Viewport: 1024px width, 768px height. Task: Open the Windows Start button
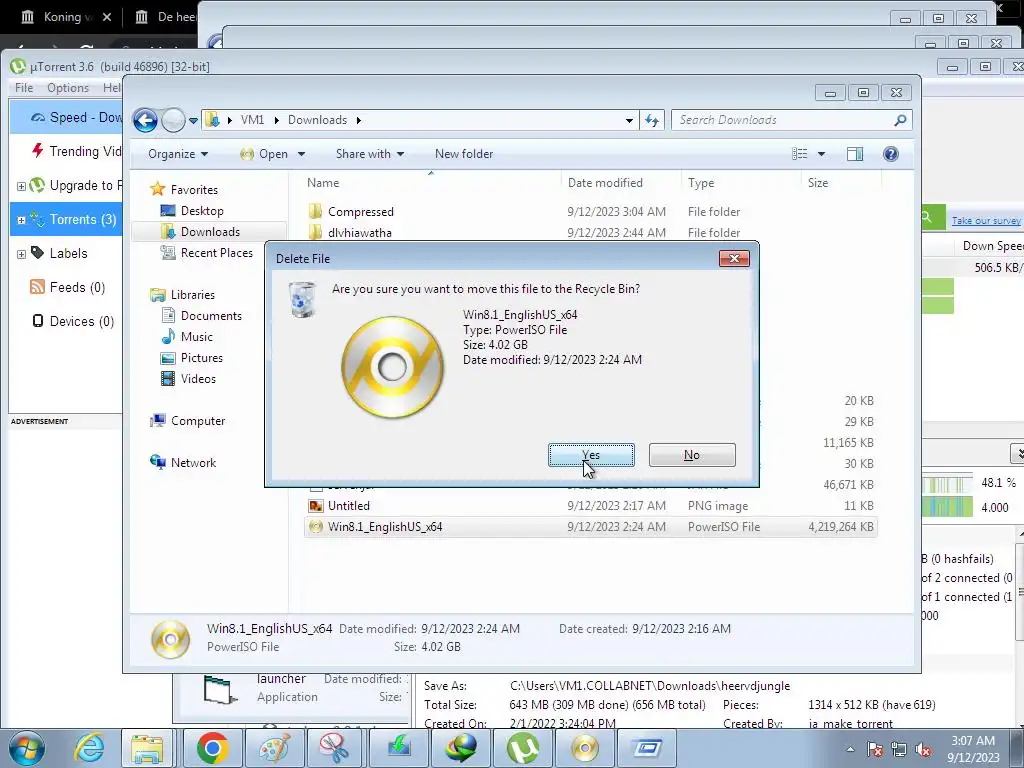(27, 748)
